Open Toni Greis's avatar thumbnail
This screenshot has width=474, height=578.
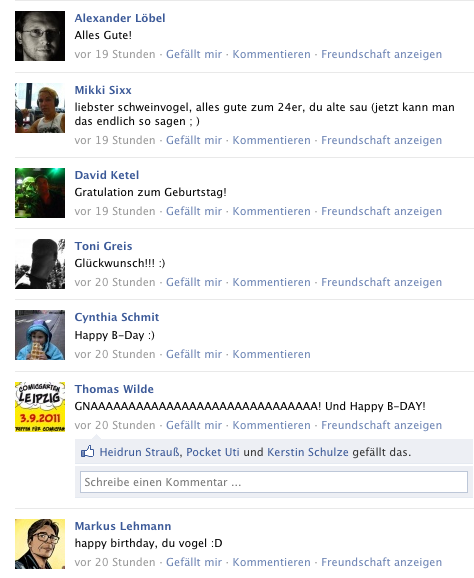(x=40, y=264)
